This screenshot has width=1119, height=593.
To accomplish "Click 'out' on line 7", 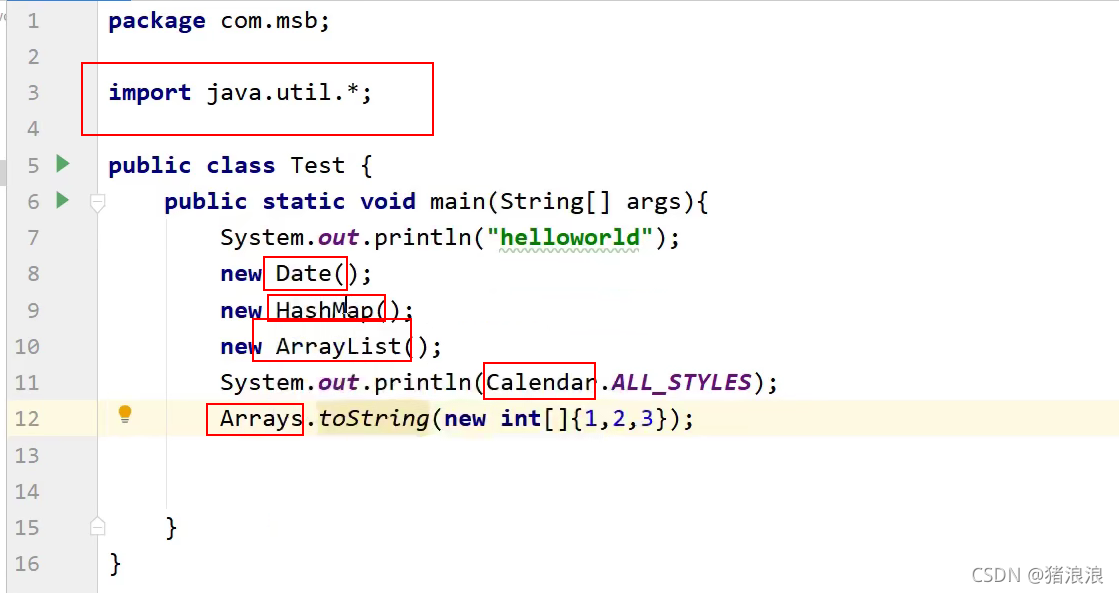I will (339, 238).
